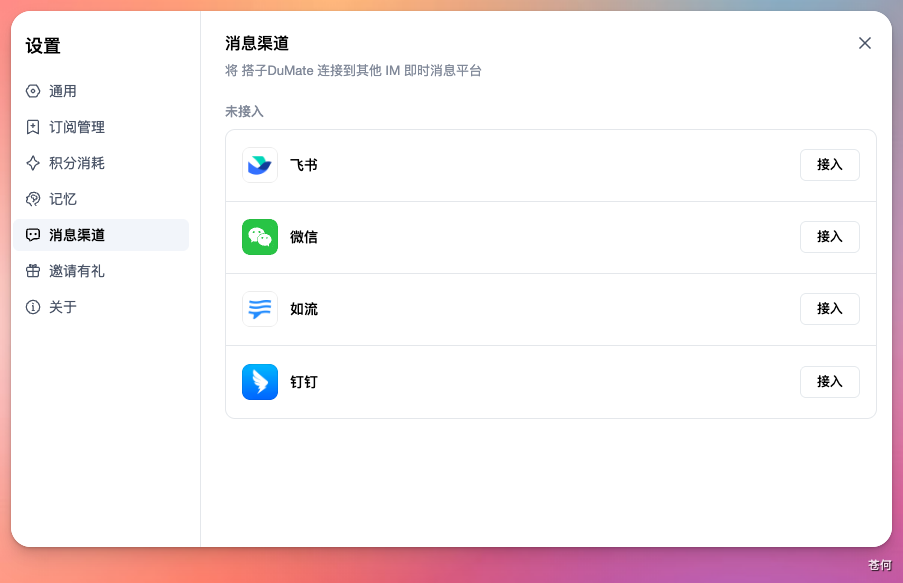Go to 积分消耗 section
Viewport: 903px width, 583px height.
(x=101, y=163)
